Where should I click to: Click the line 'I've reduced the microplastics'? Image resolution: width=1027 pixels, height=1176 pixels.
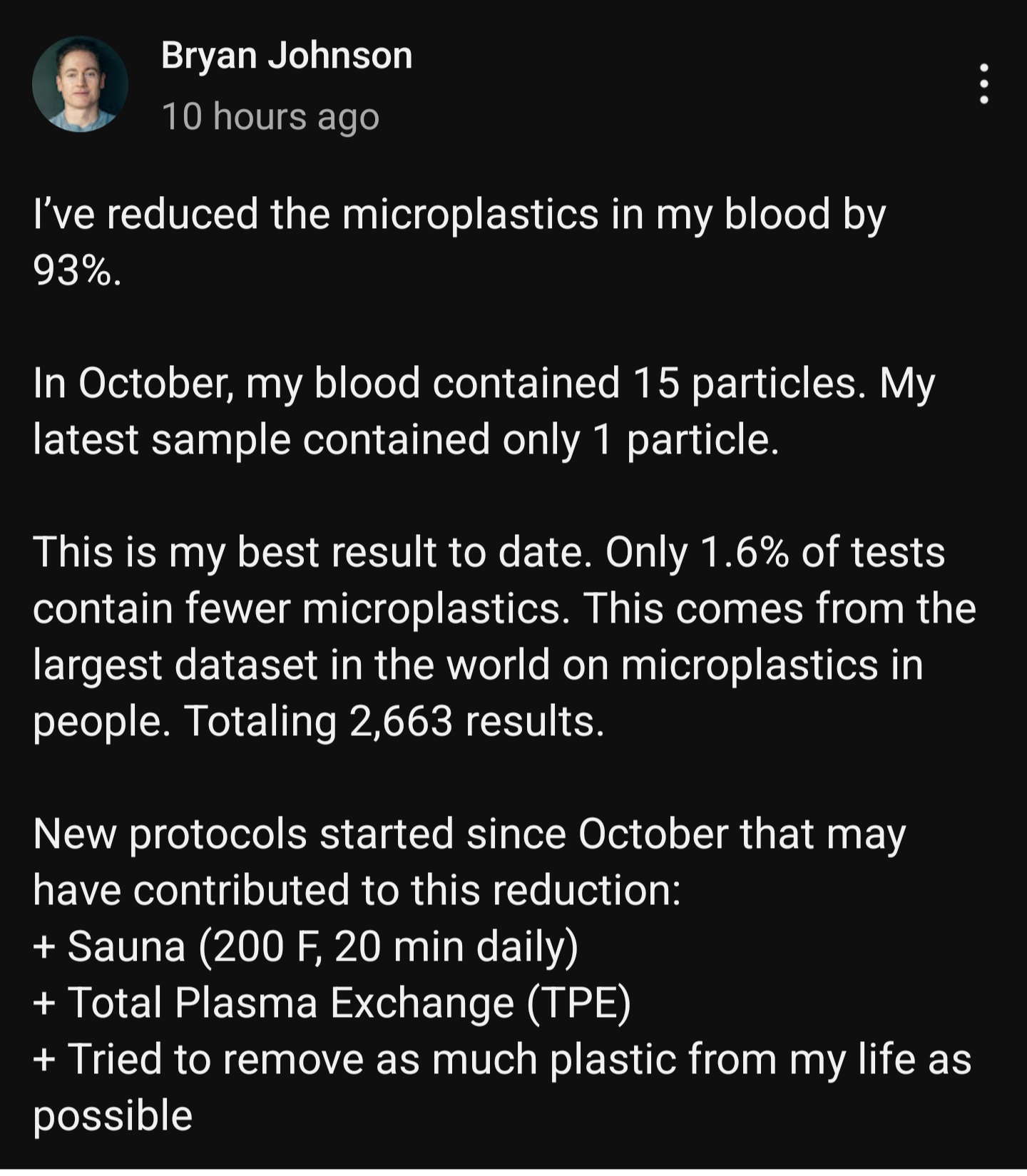459,215
